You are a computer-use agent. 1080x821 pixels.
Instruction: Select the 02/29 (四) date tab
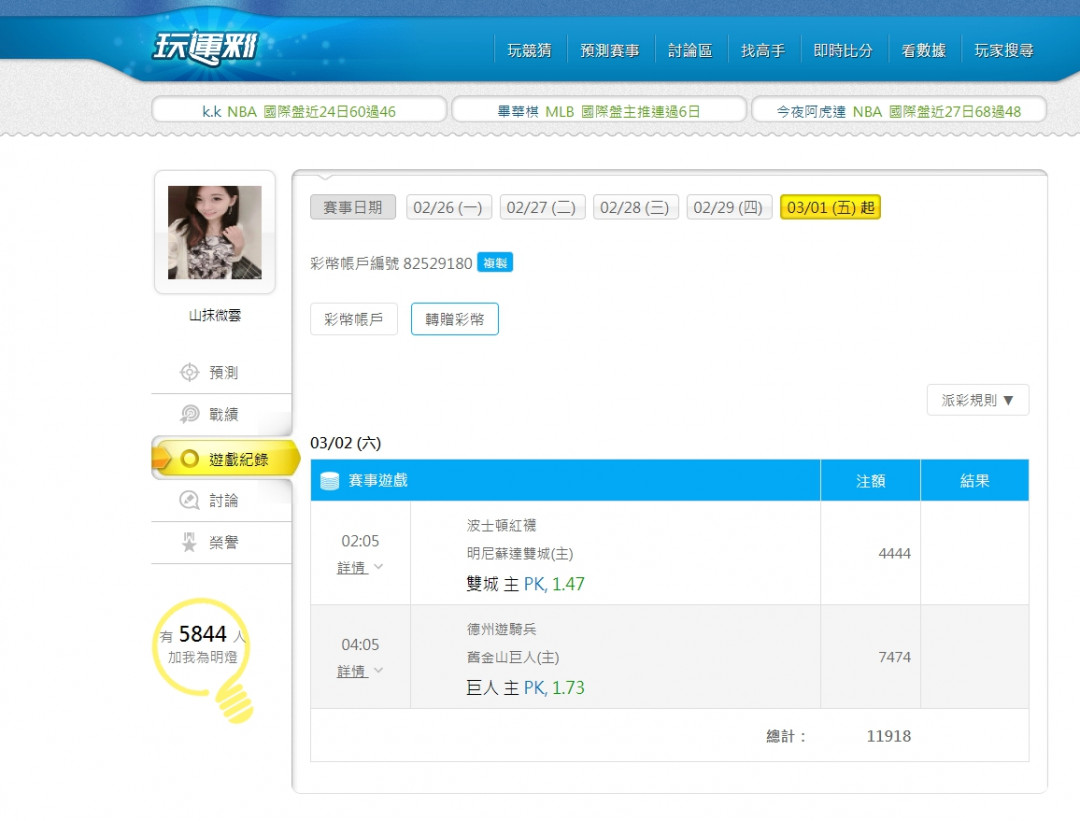click(x=728, y=207)
